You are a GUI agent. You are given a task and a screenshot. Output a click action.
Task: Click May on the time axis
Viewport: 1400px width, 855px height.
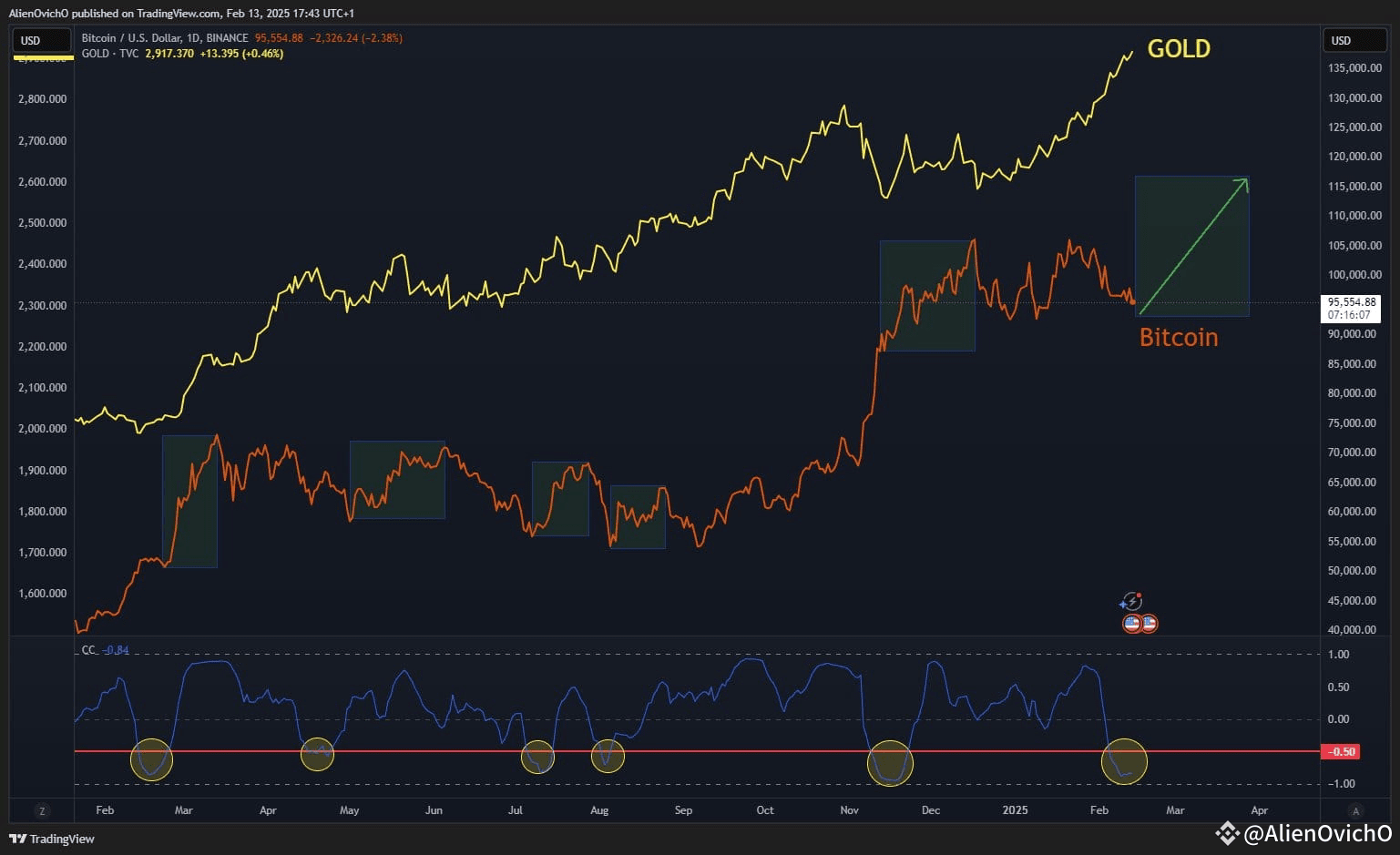(349, 810)
